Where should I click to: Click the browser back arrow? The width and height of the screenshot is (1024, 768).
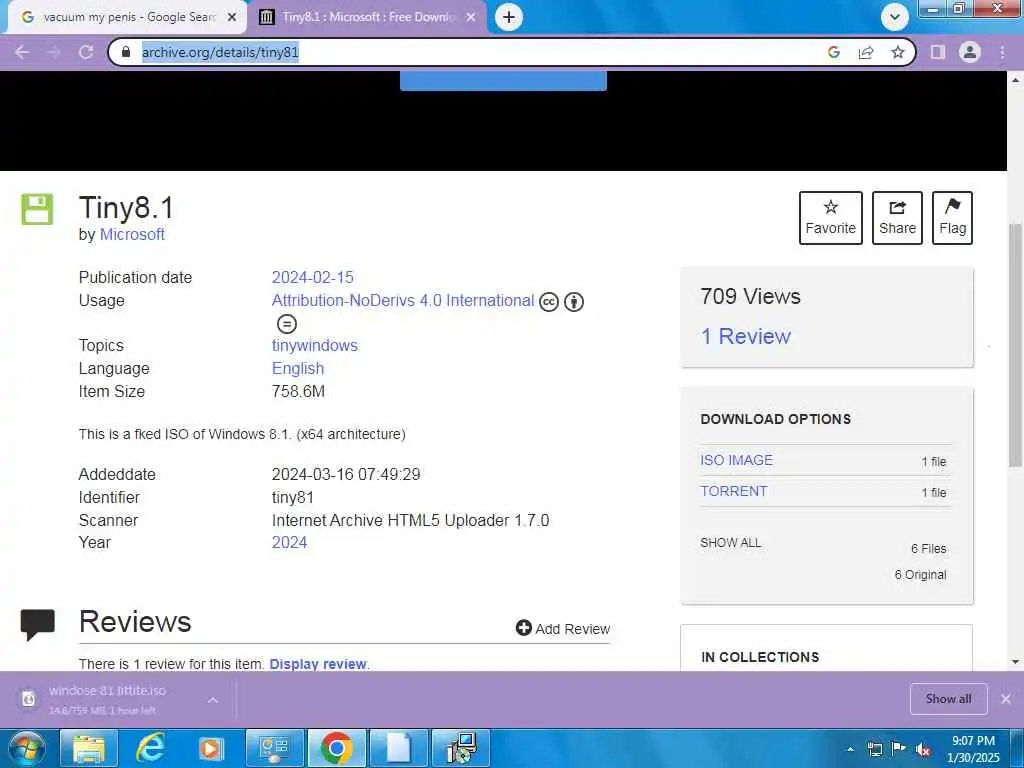(x=22, y=52)
